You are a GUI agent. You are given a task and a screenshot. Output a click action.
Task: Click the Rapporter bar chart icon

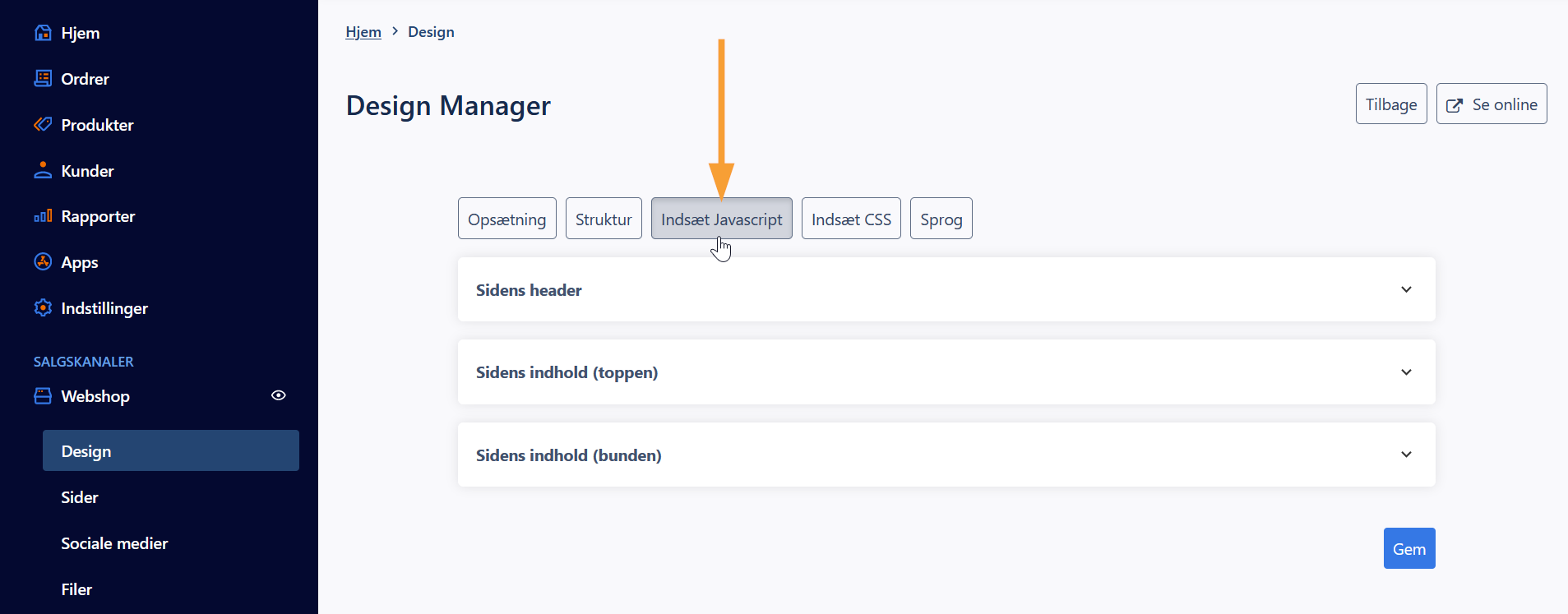(x=43, y=216)
